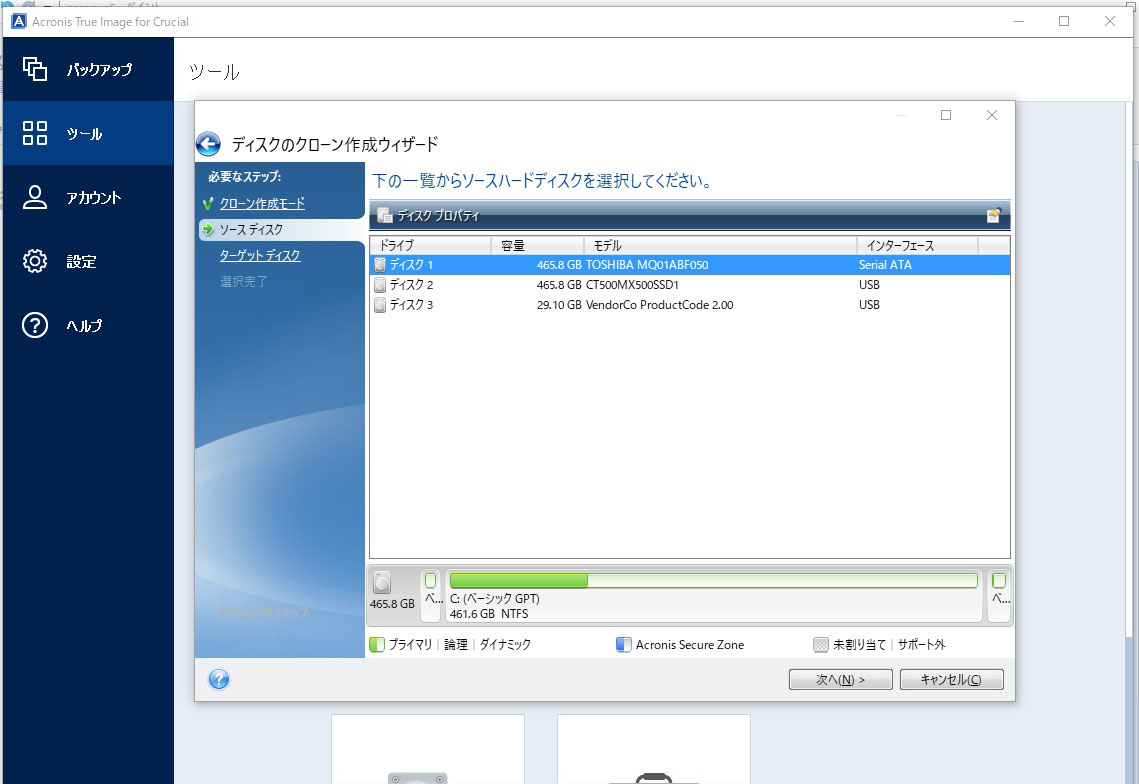Screen dimensions: 1139x784
Task: Select the CT500MX500SSD1 model cell
Action: 632,285
